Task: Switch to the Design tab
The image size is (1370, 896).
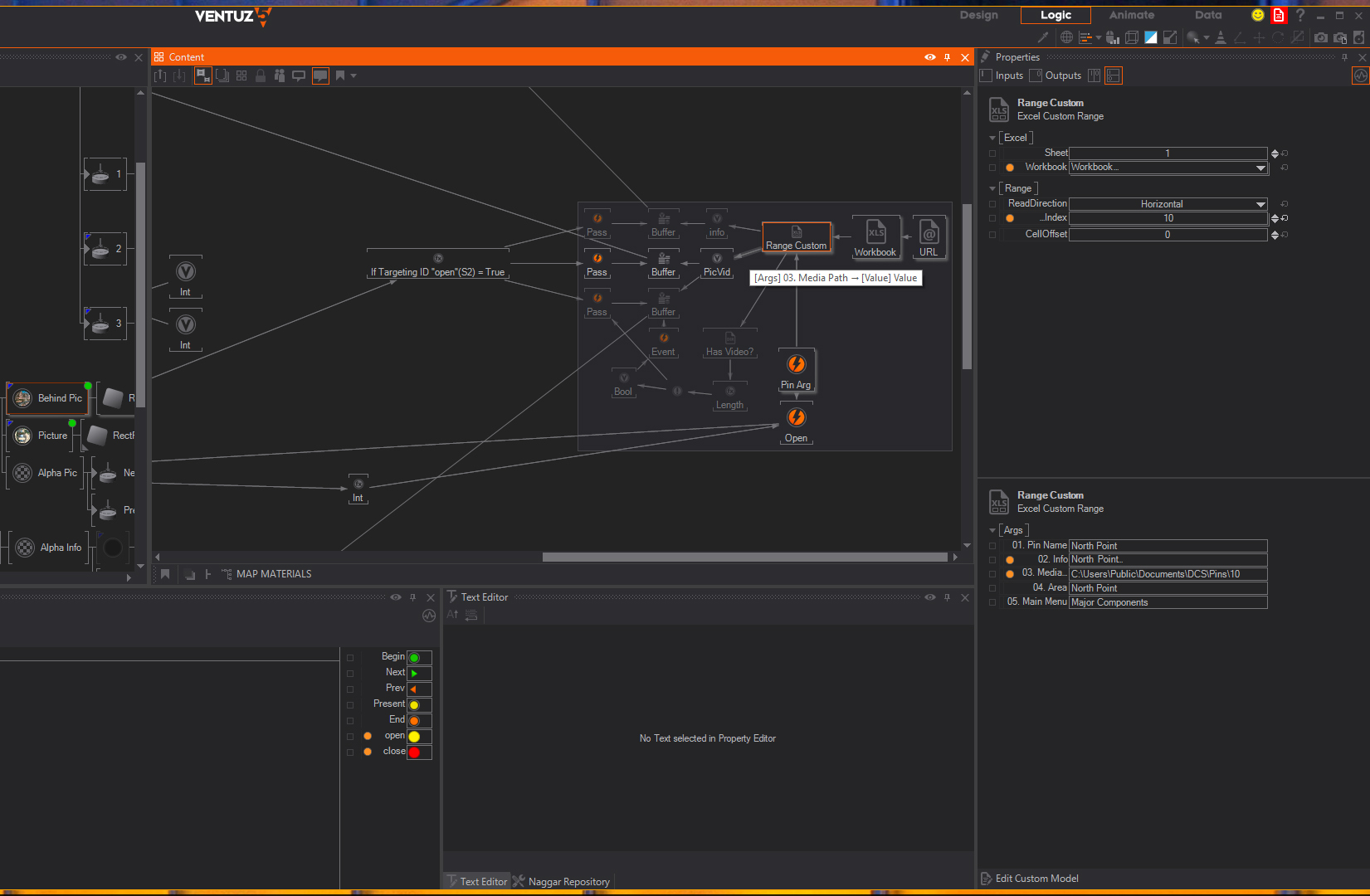Action: pyautogui.click(x=978, y=15)
